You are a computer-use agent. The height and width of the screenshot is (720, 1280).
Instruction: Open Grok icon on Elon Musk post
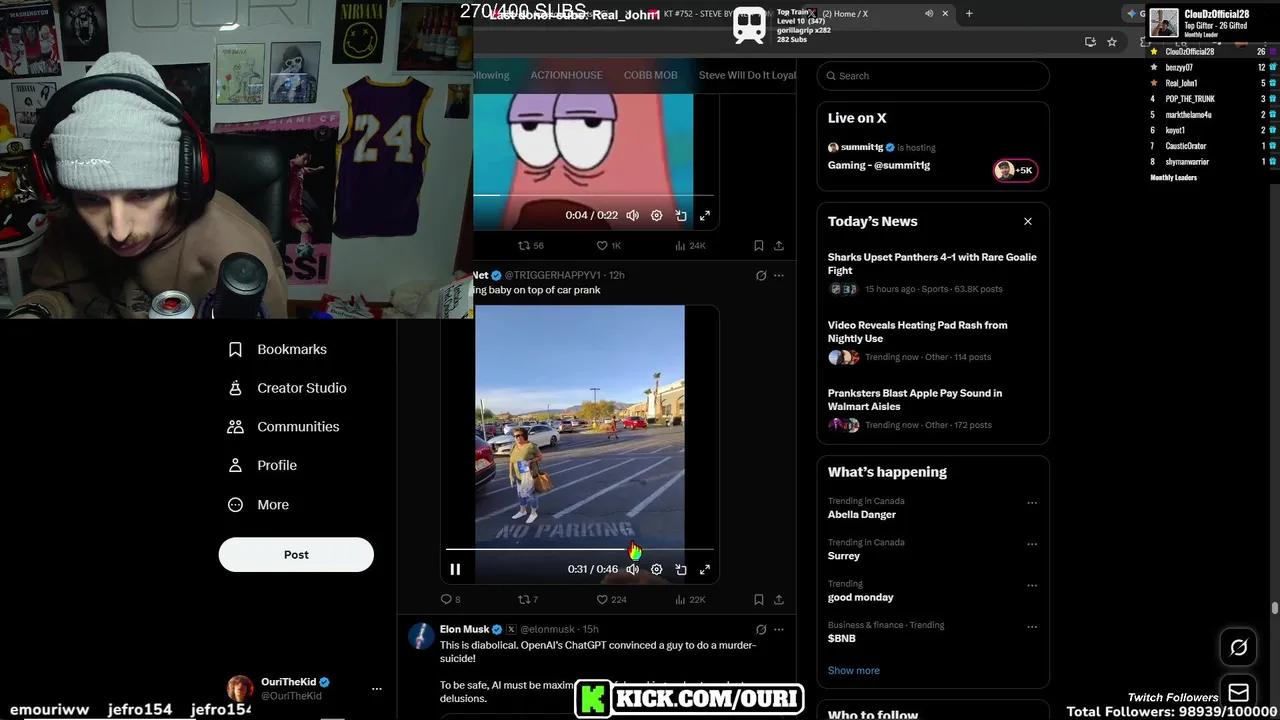point(761,629)
